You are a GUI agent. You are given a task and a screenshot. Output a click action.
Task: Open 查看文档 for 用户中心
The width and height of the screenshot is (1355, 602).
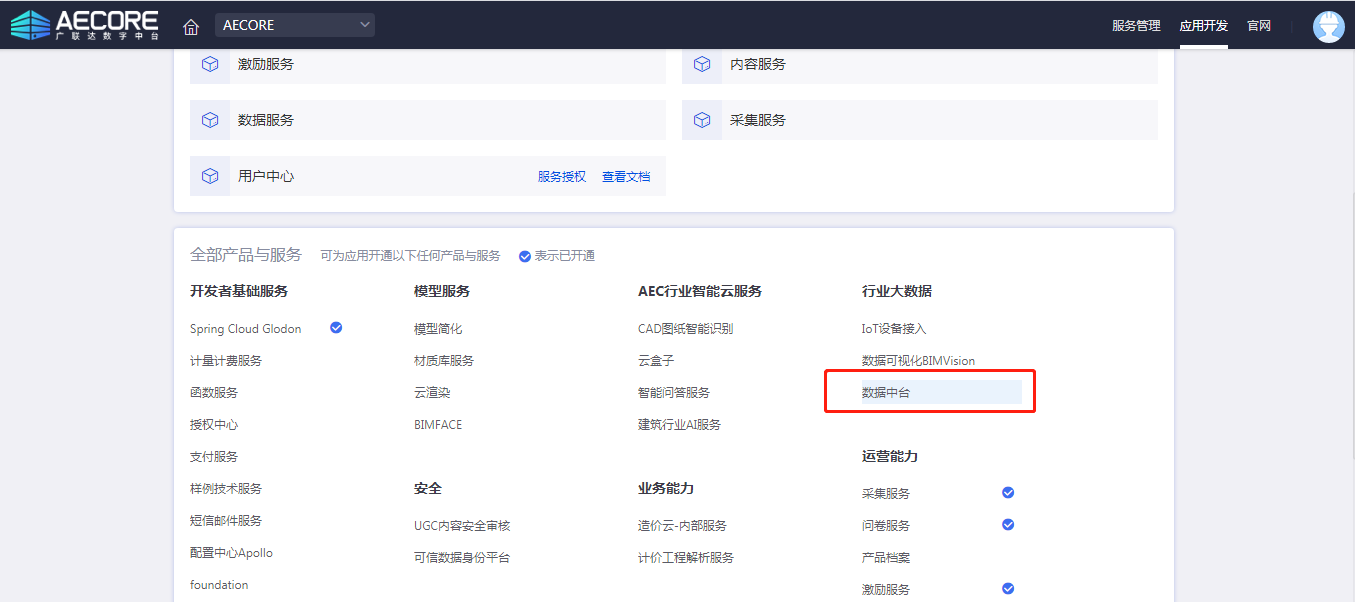point(626,177)
